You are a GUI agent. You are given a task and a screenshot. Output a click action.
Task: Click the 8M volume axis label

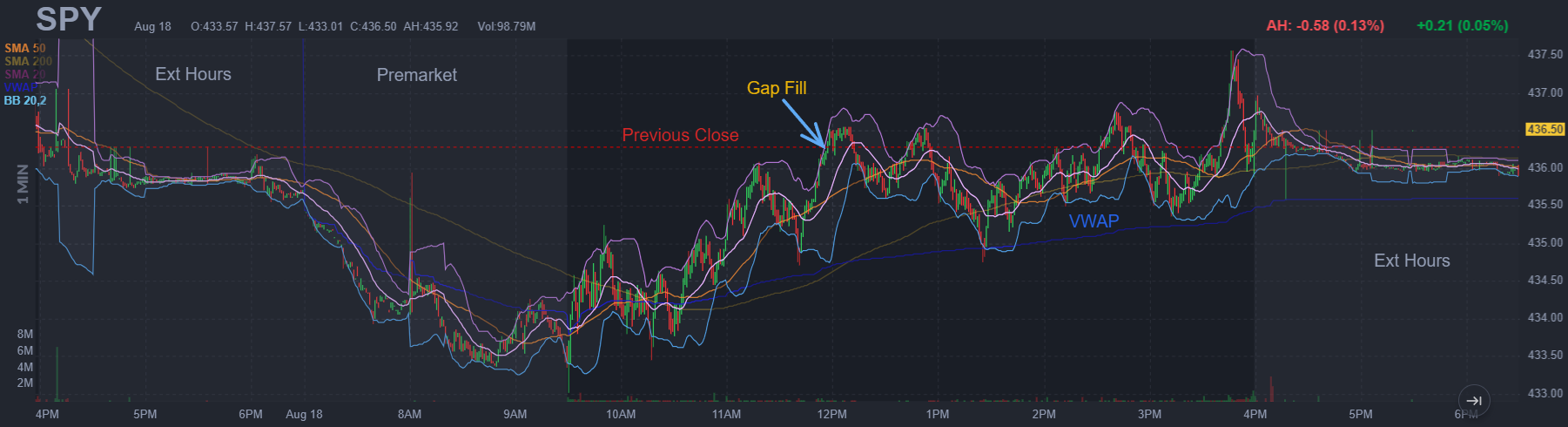click(x=25, y=334)
